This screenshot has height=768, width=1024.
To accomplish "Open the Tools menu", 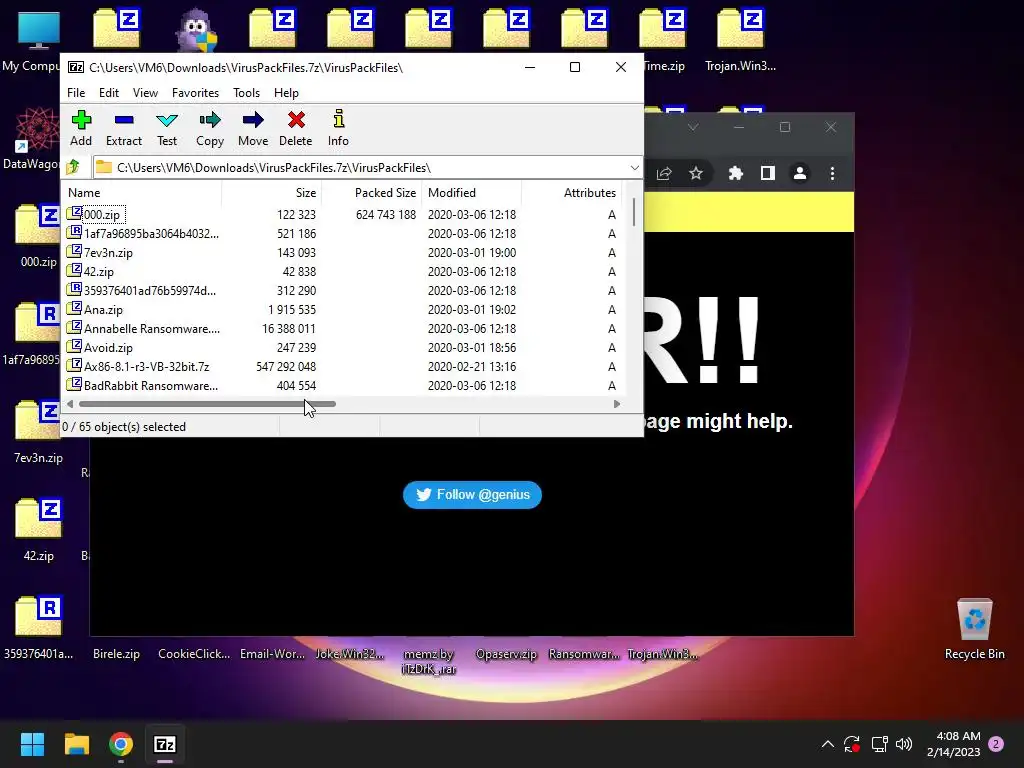I will coord(246,93).
